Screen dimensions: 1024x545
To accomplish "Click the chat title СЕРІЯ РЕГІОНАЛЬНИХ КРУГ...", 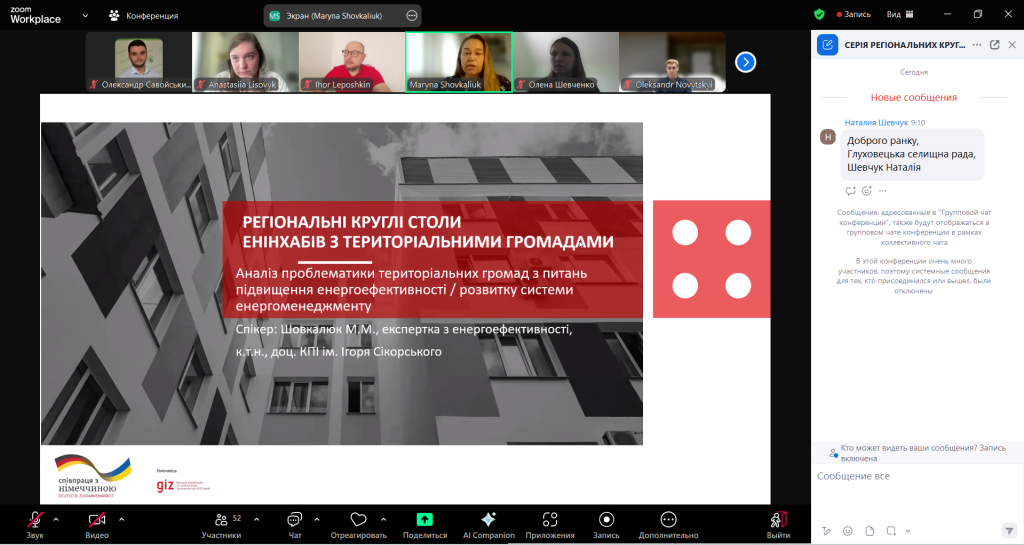I will coord(904,45).
